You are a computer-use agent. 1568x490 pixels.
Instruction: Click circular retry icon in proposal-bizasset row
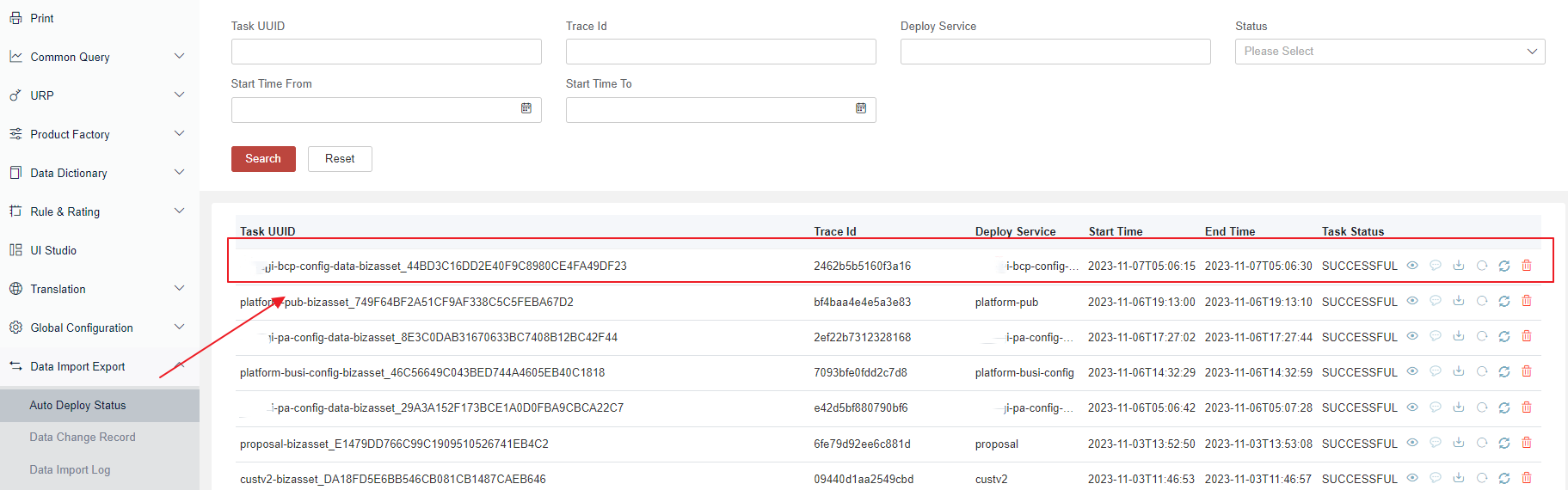point(1482,443)
